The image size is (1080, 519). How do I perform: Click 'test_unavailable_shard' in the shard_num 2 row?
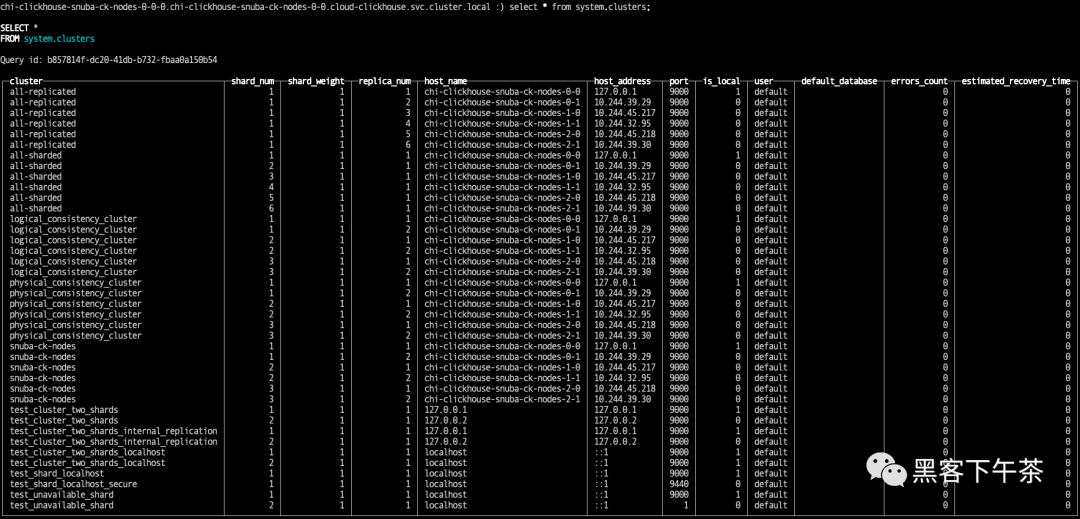pos(61,505)
